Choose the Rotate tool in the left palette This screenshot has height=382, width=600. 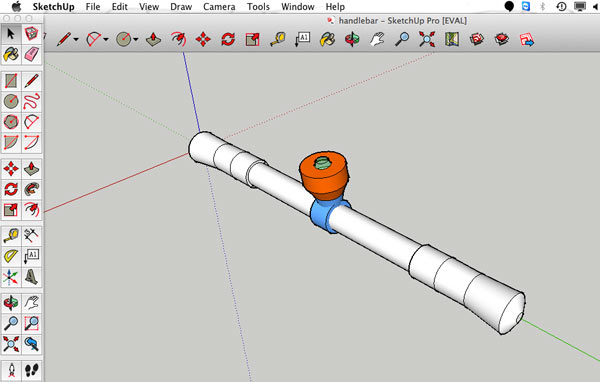(x=11, y=189)
